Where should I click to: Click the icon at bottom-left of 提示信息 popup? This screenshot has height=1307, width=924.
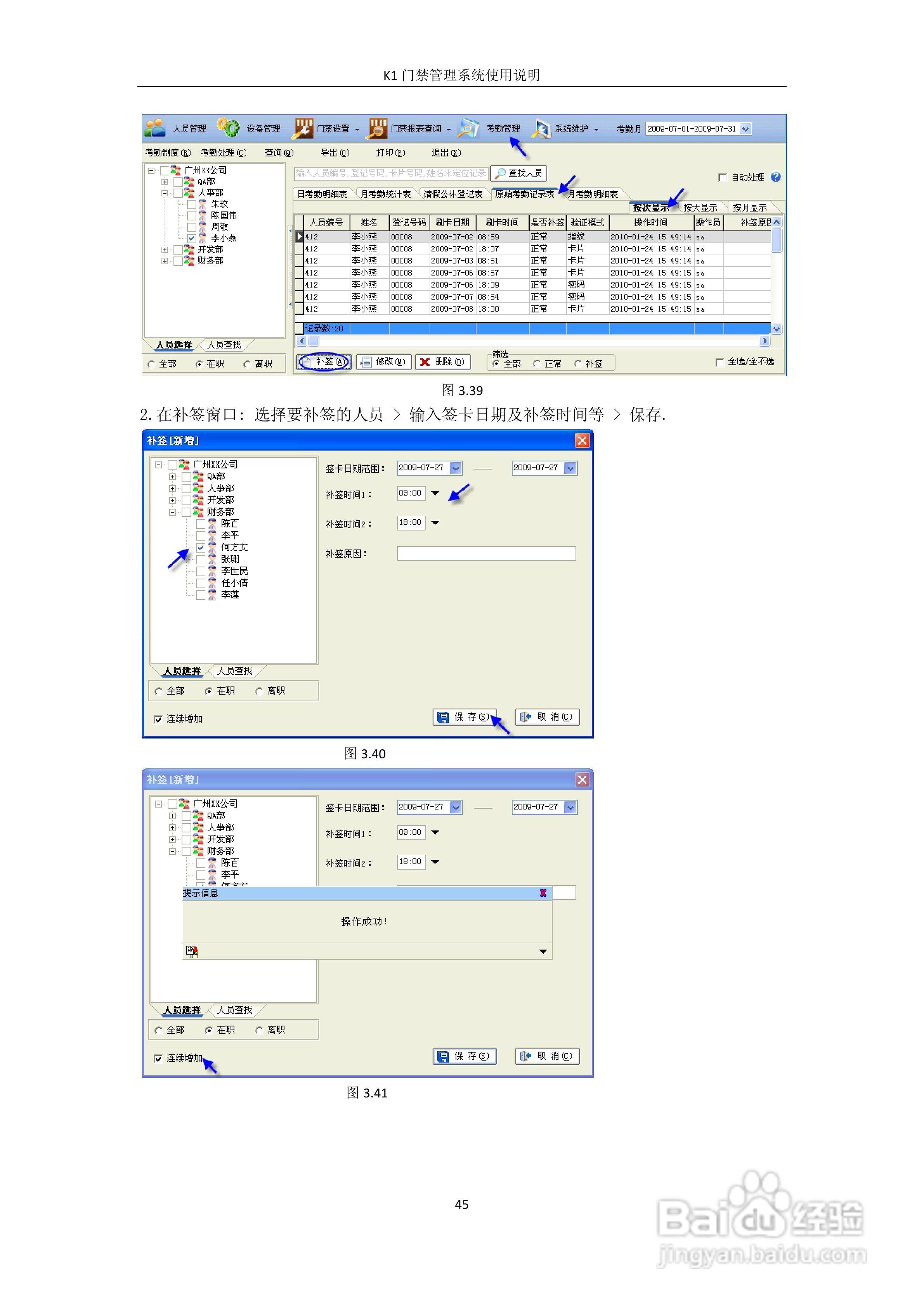[x=192, y=951]
